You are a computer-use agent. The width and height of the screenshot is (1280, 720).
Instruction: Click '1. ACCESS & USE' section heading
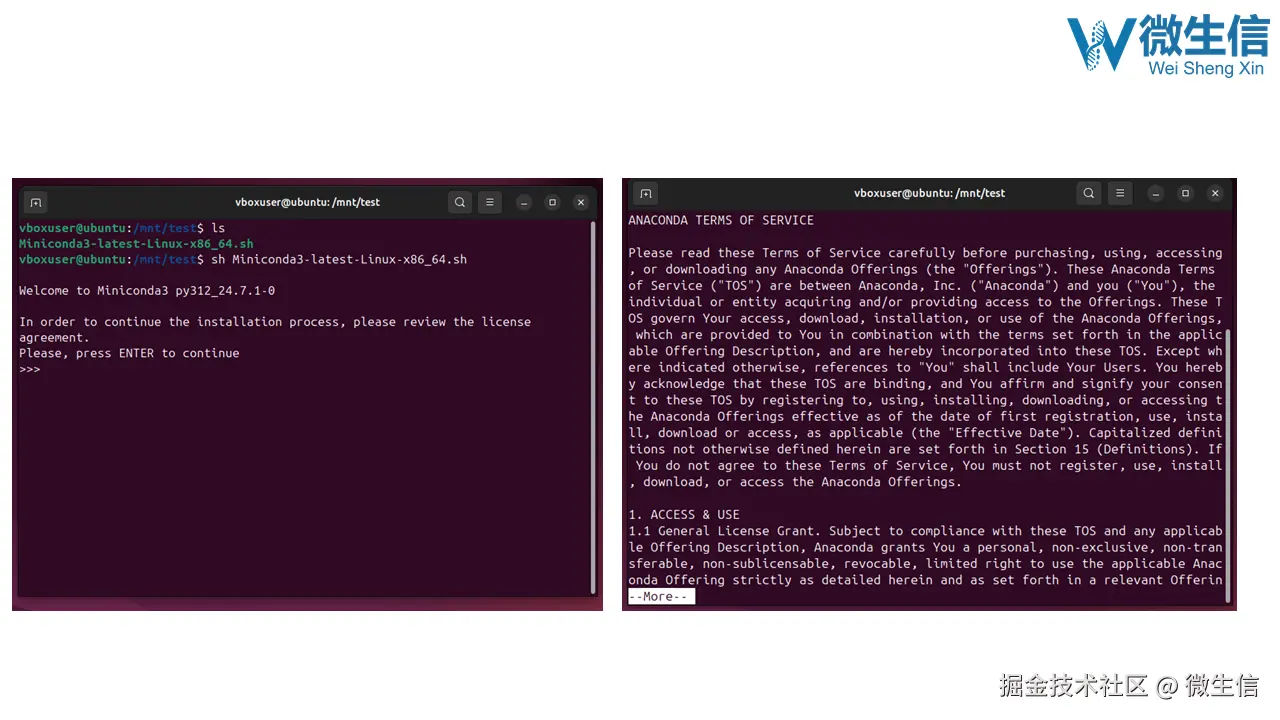tap(684, 515)
